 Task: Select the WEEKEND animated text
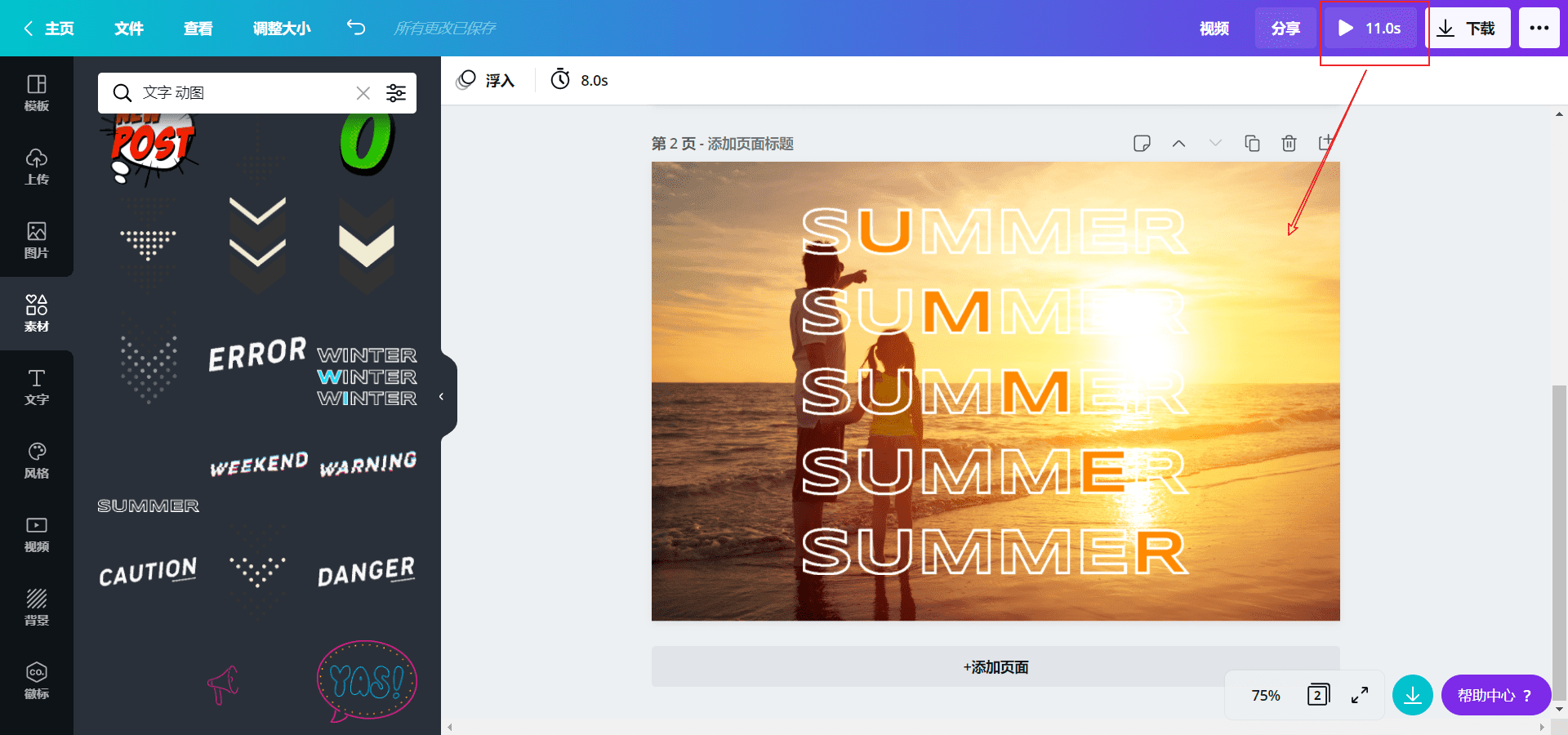tap(259, 464)
